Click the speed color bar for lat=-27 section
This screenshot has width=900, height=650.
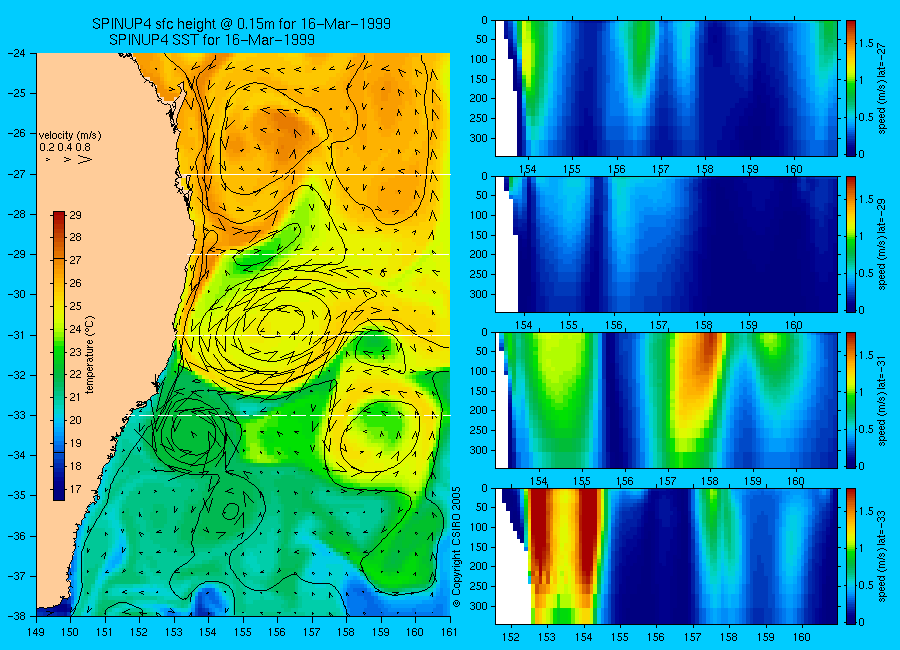(x=851, y=88)
